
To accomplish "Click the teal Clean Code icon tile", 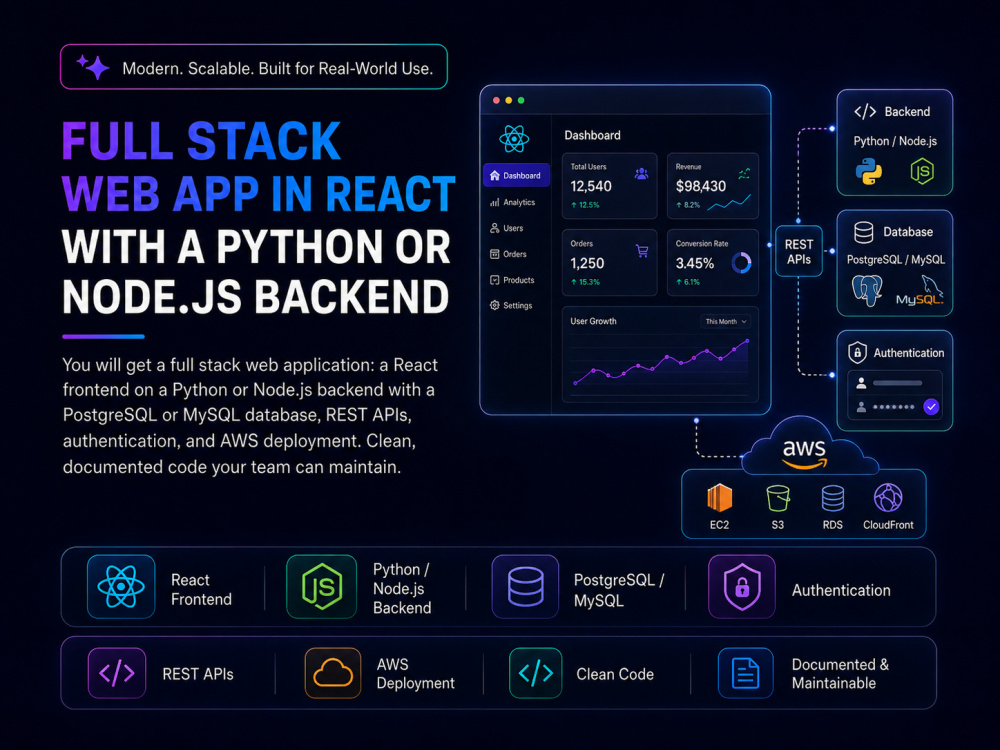I will (536, 673).
